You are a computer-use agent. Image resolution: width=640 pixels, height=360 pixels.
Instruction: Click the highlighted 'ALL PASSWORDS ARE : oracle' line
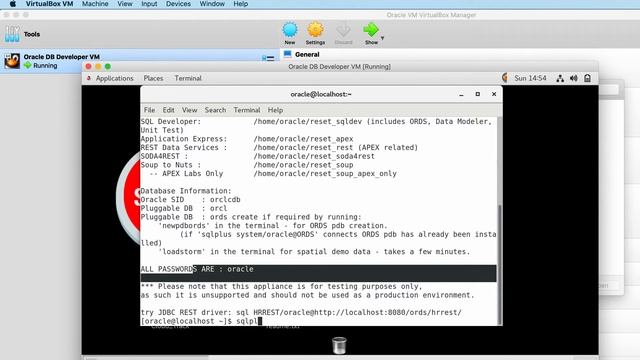pyautogui.click(x=318, y=269)
